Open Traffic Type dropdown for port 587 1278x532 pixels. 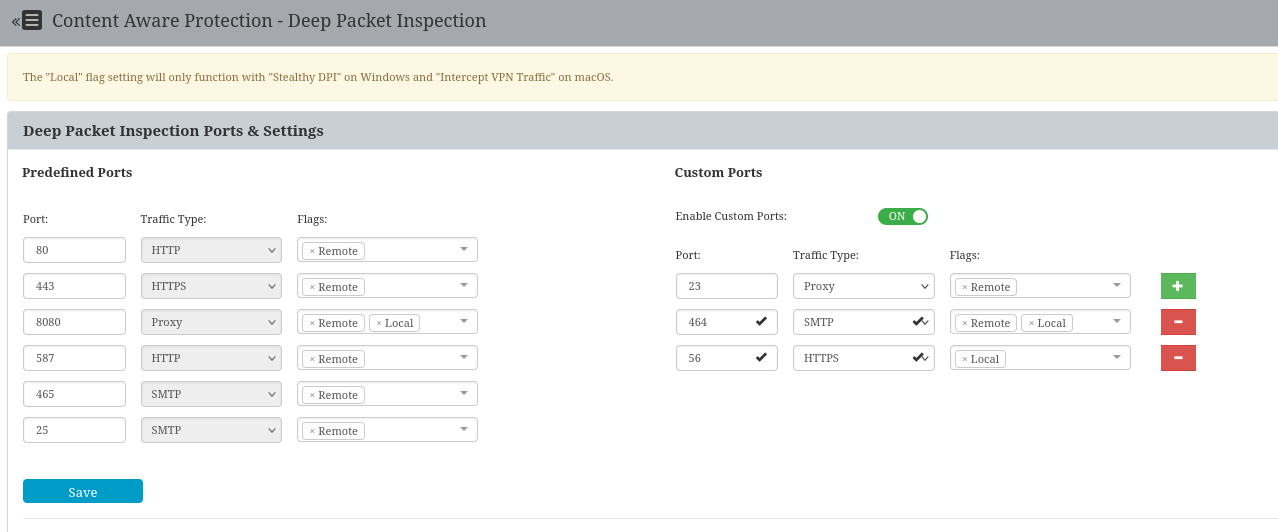211,358
